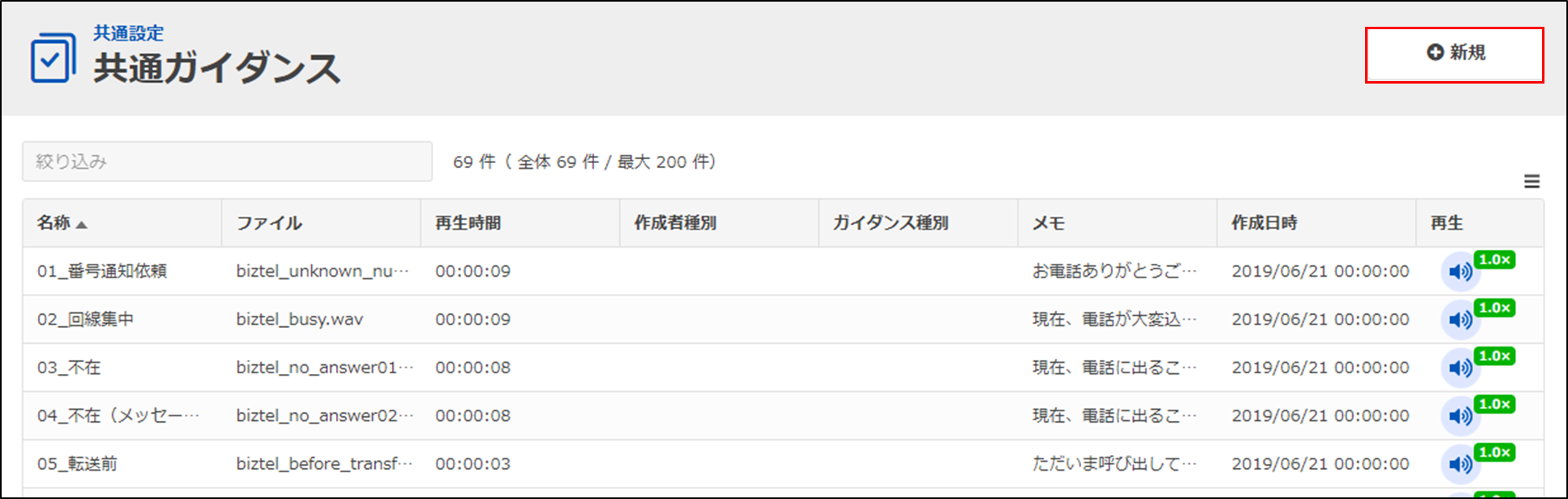Change 1.0x speed badge on first row
Viewport: 1568px width, 499px height.
pos(1494,260)
